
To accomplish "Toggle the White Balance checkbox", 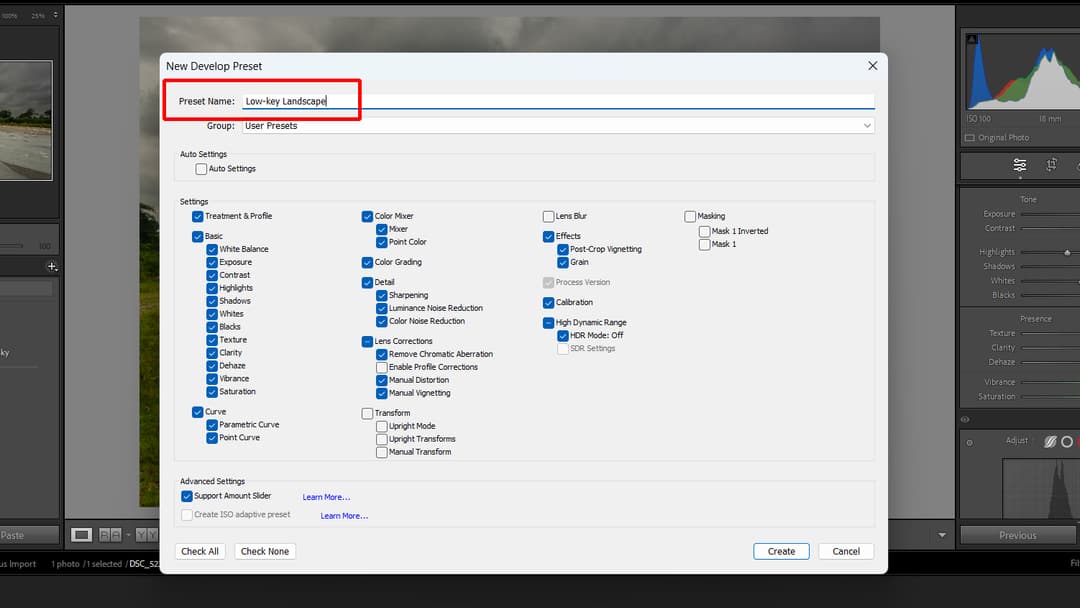I will (212, 249).
